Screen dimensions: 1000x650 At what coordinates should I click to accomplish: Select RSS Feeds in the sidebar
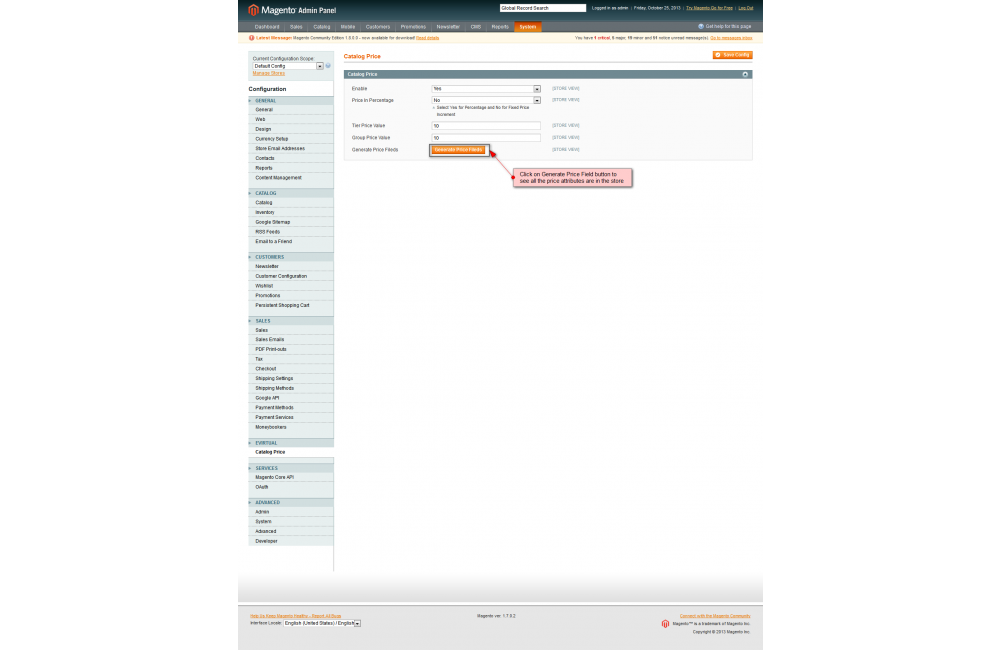click(x=291, y=232)
